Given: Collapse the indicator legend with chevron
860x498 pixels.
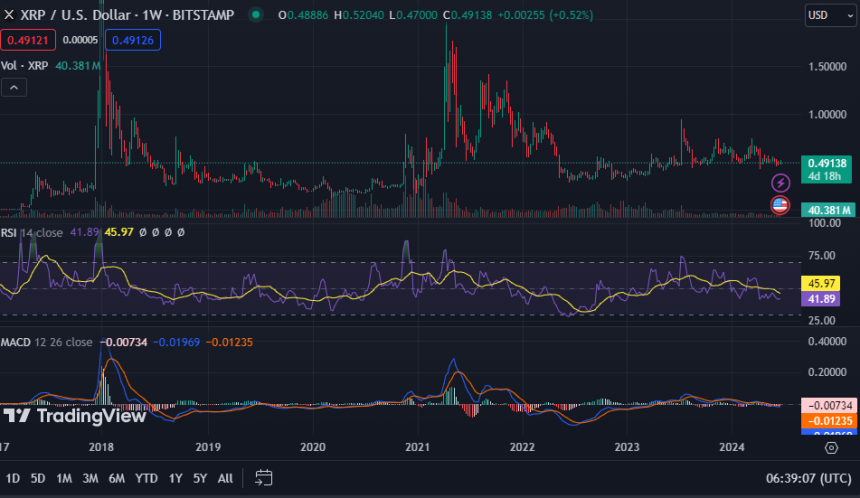Looking at the screenshot, I should pos(15,88).
